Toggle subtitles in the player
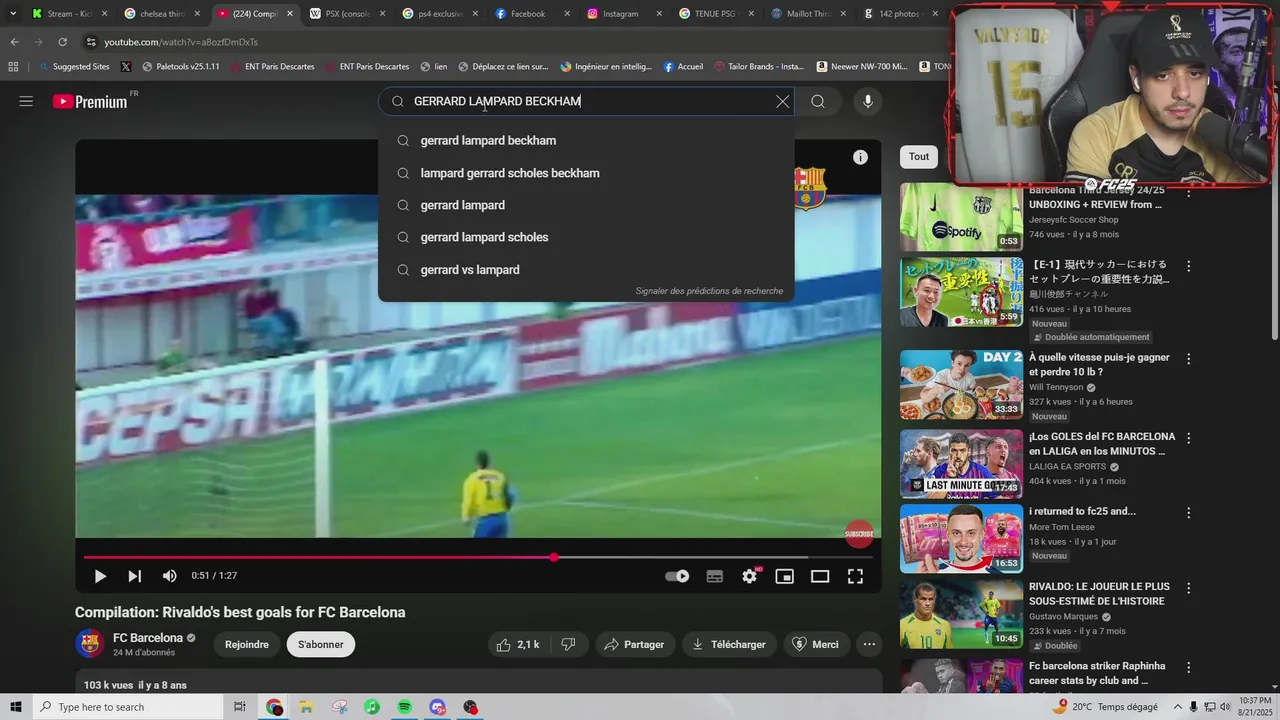 pos(714,576)
